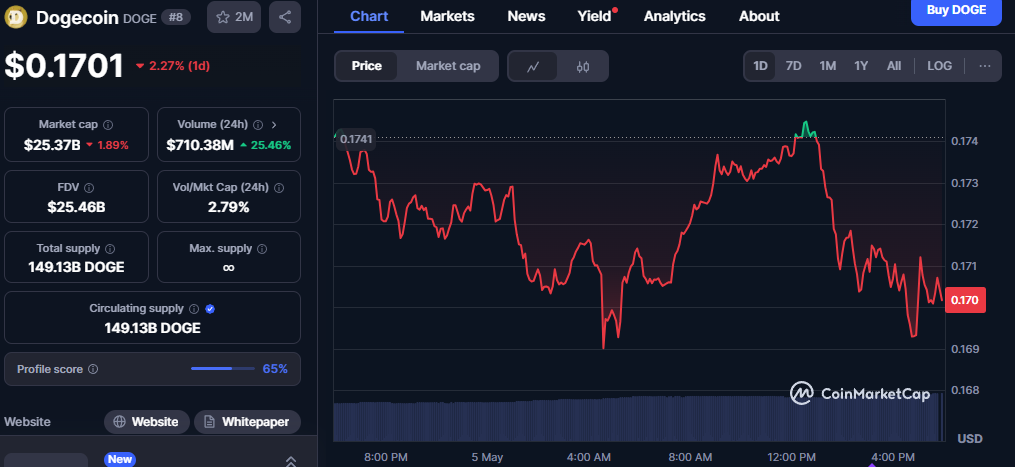
Task: Click the #8 rank badge
Action: click(x=175, y=17)
